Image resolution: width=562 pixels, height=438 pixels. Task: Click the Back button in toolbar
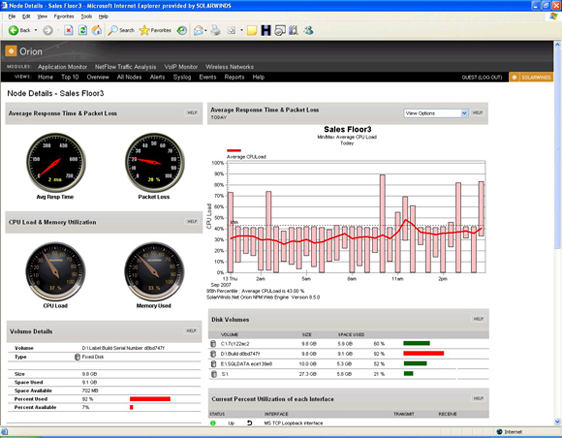click(x=19, y=30)
